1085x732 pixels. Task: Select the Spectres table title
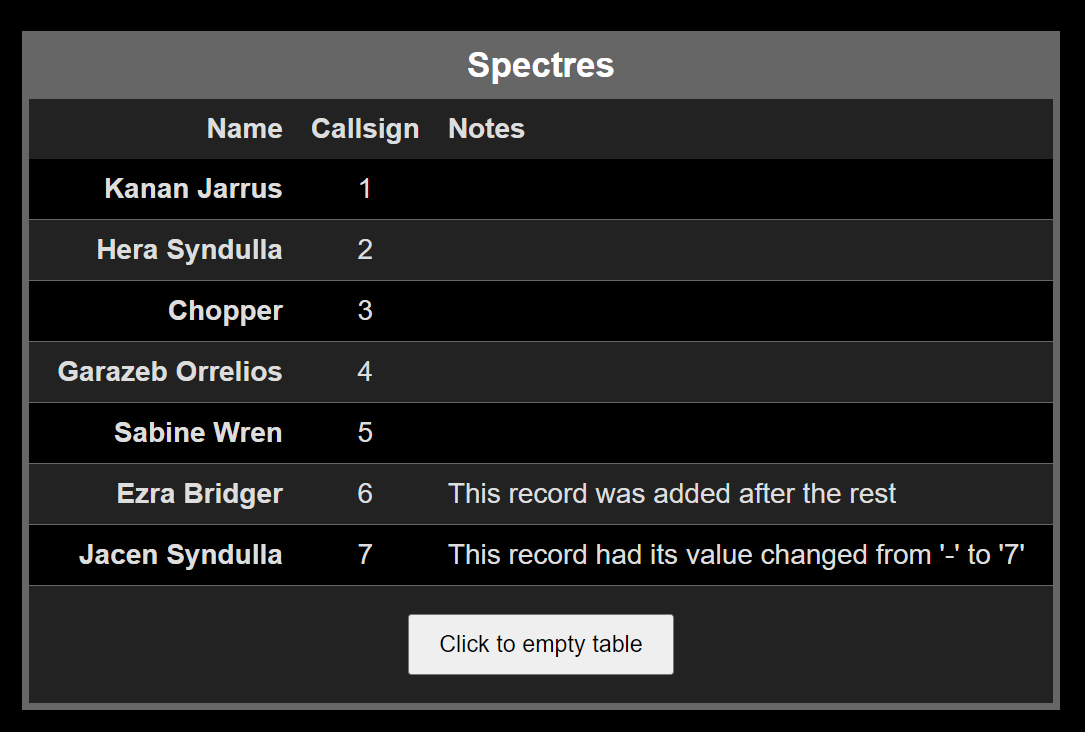pyautogui.click(x=540, y=65)
